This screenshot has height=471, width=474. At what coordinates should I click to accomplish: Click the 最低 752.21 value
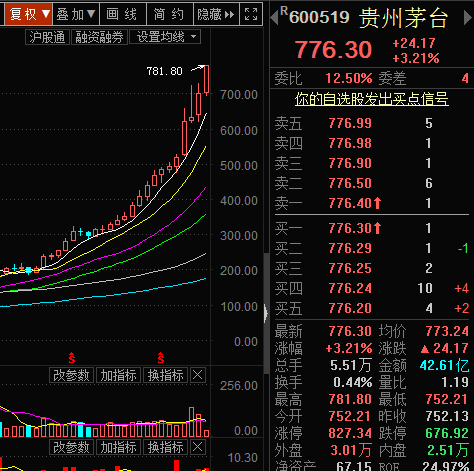click(447, 399)
